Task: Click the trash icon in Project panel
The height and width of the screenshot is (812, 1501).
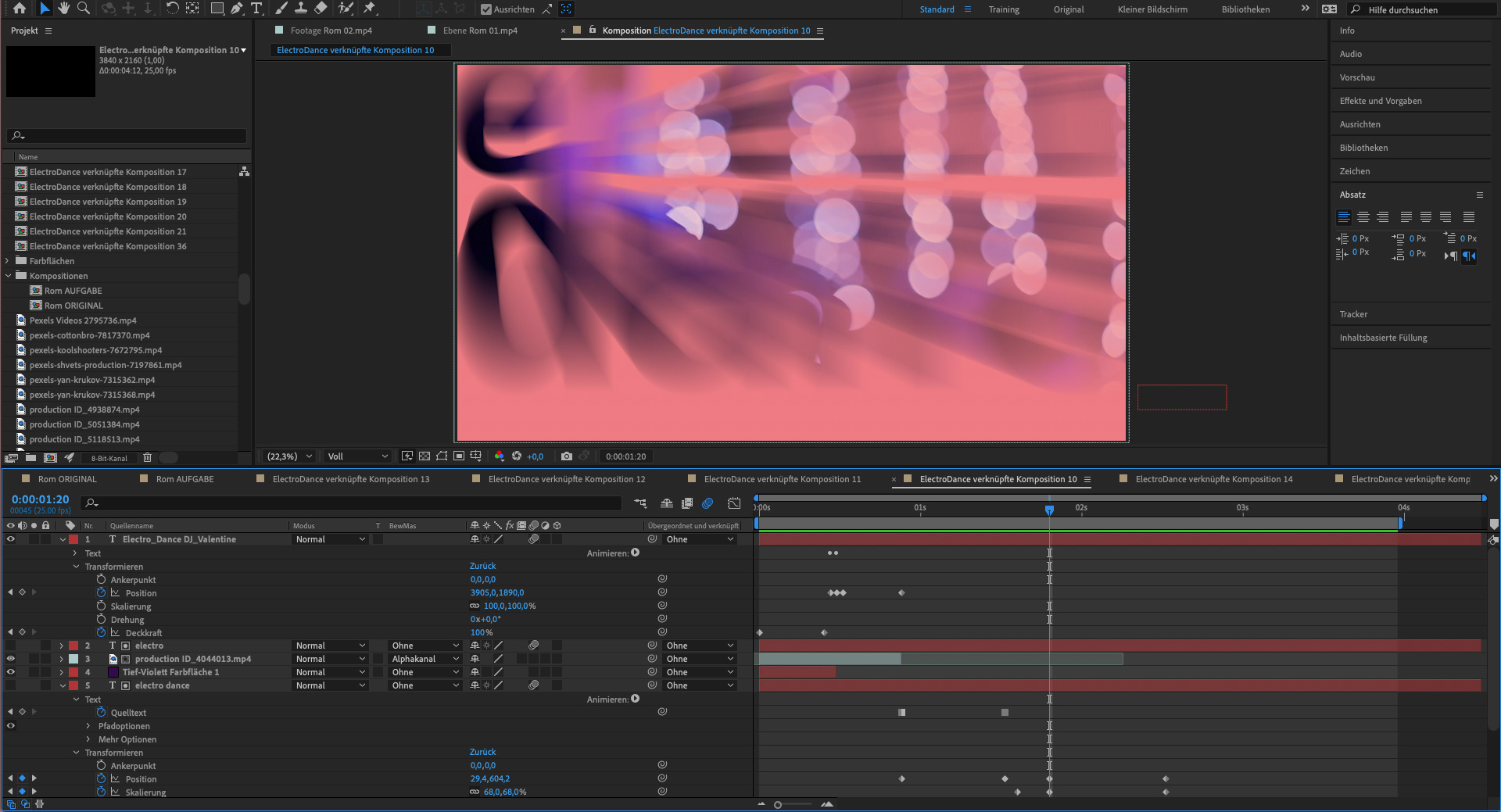Action: (147, 458)
